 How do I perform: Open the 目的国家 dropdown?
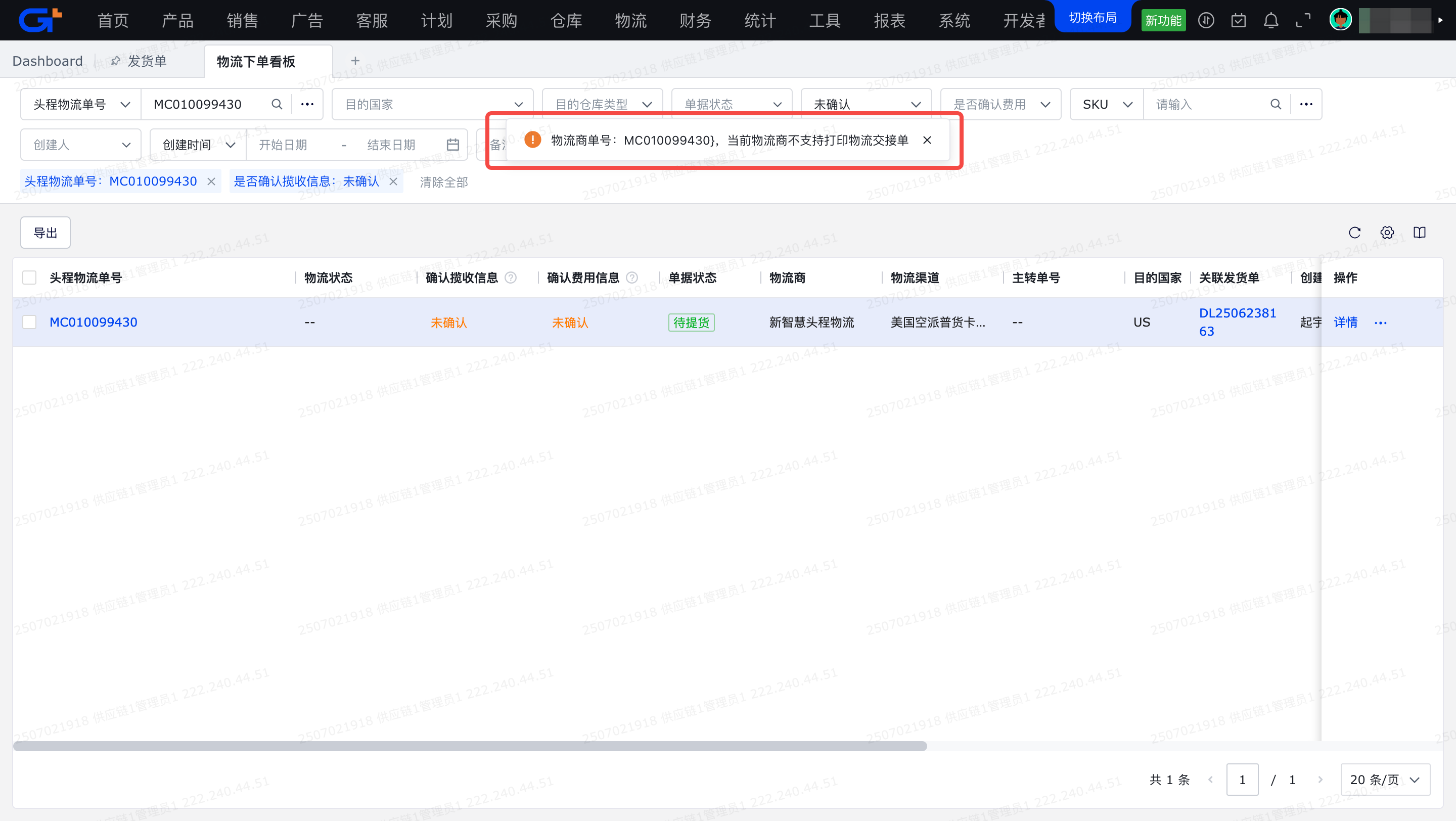pyautogui.click(x=432, y=104)
